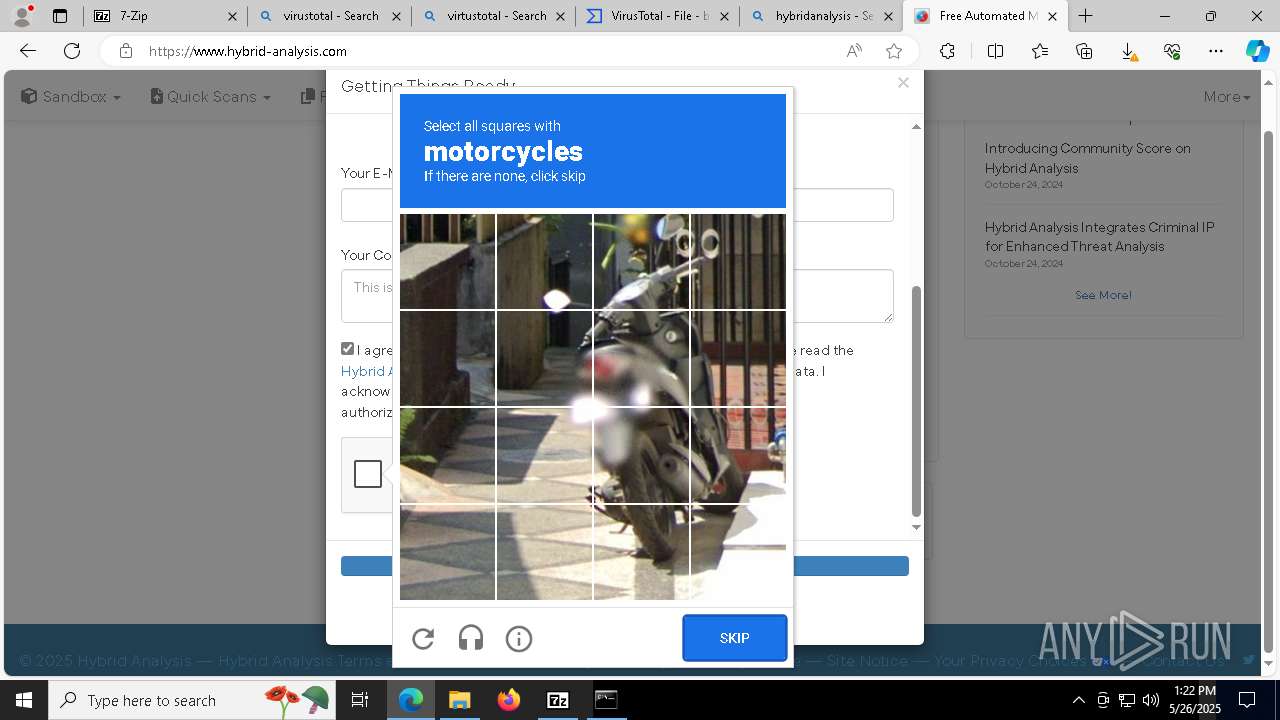
Task: Switch to first virustotal Search tab
Action: pos(330,16)
